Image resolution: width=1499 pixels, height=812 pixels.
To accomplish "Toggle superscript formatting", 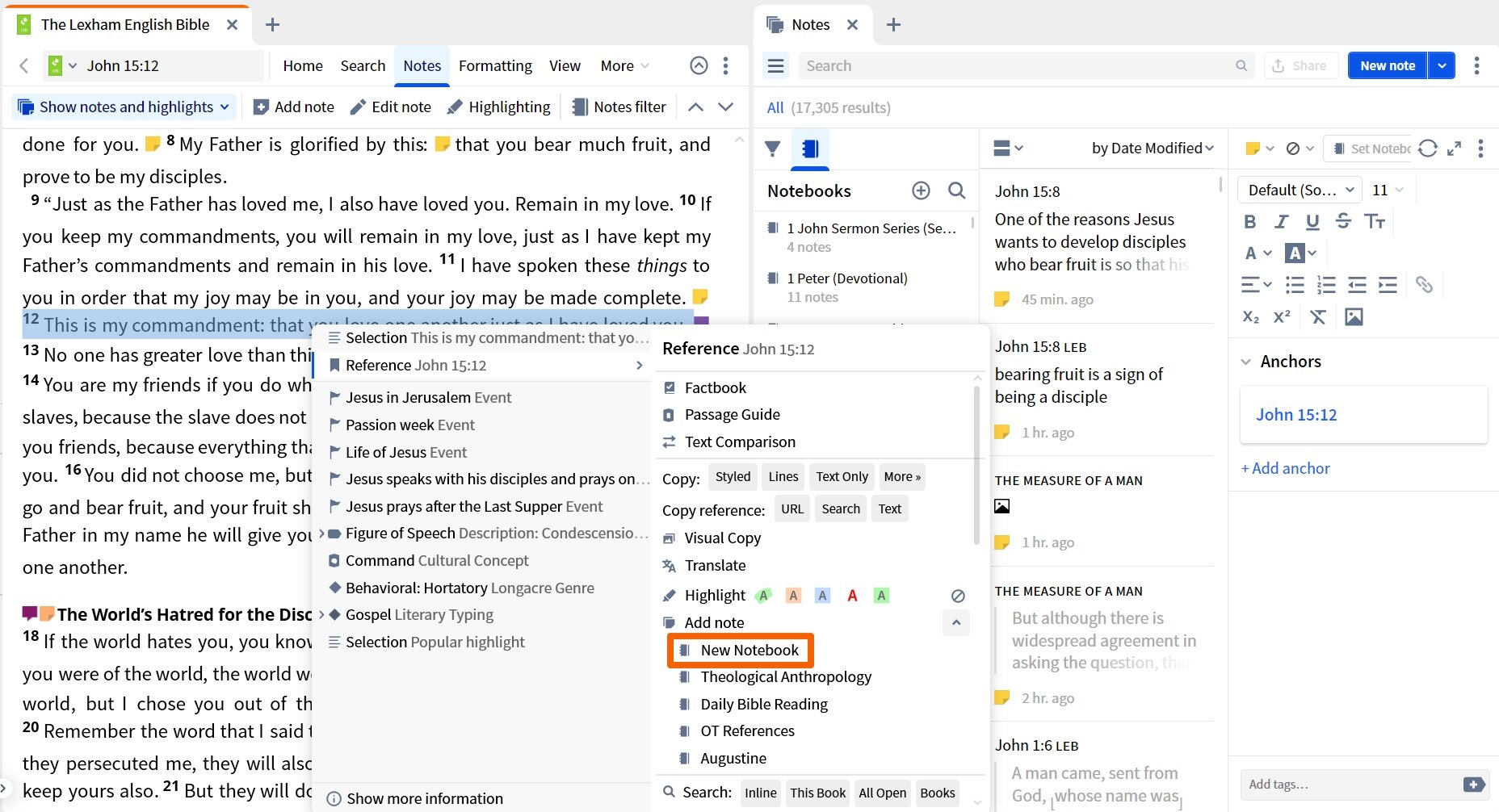I will coord(1282,316).
